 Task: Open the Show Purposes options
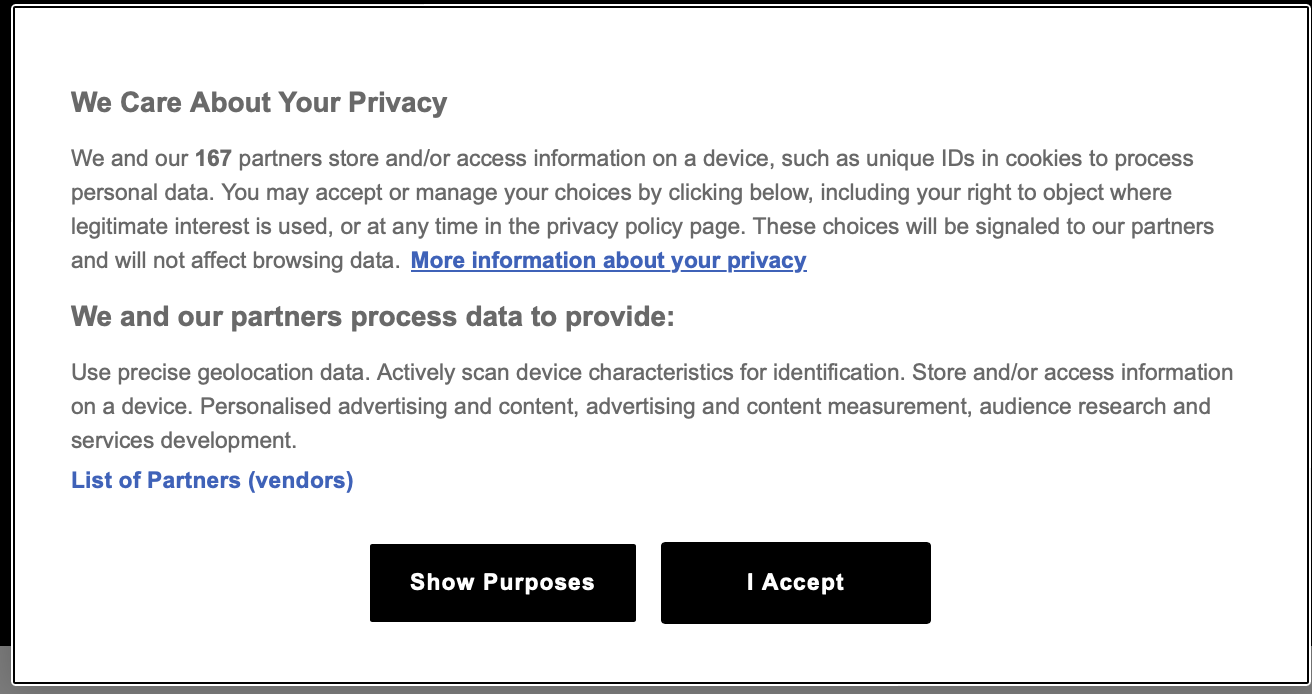502,583
